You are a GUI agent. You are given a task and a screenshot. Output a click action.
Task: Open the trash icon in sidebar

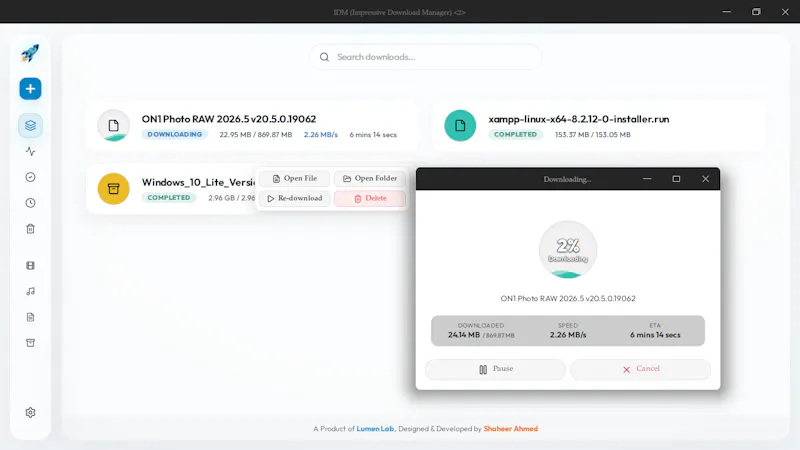(x=30, y=229)
